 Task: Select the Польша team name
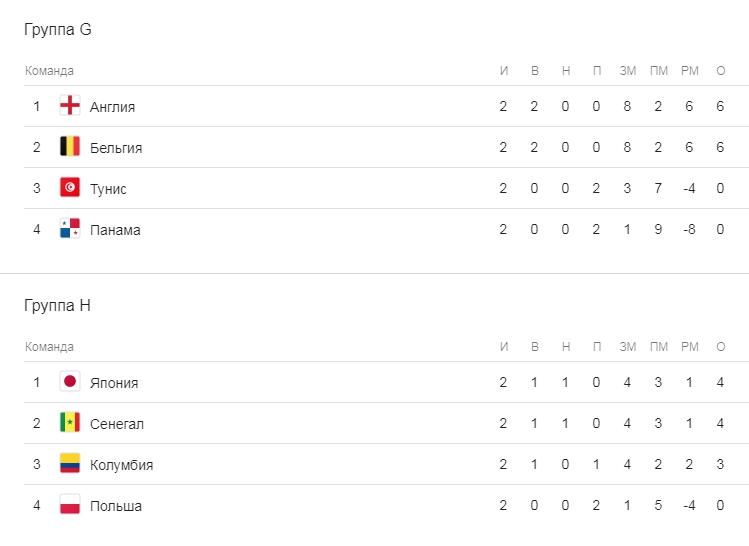[x=116, y=506]
